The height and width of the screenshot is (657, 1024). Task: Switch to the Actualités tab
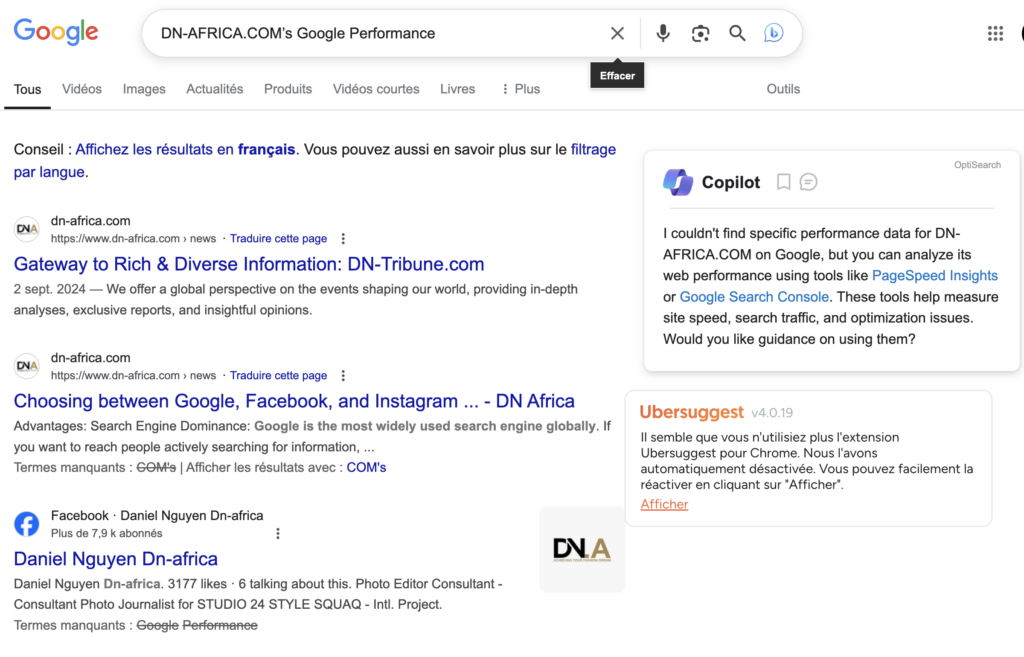215,89
